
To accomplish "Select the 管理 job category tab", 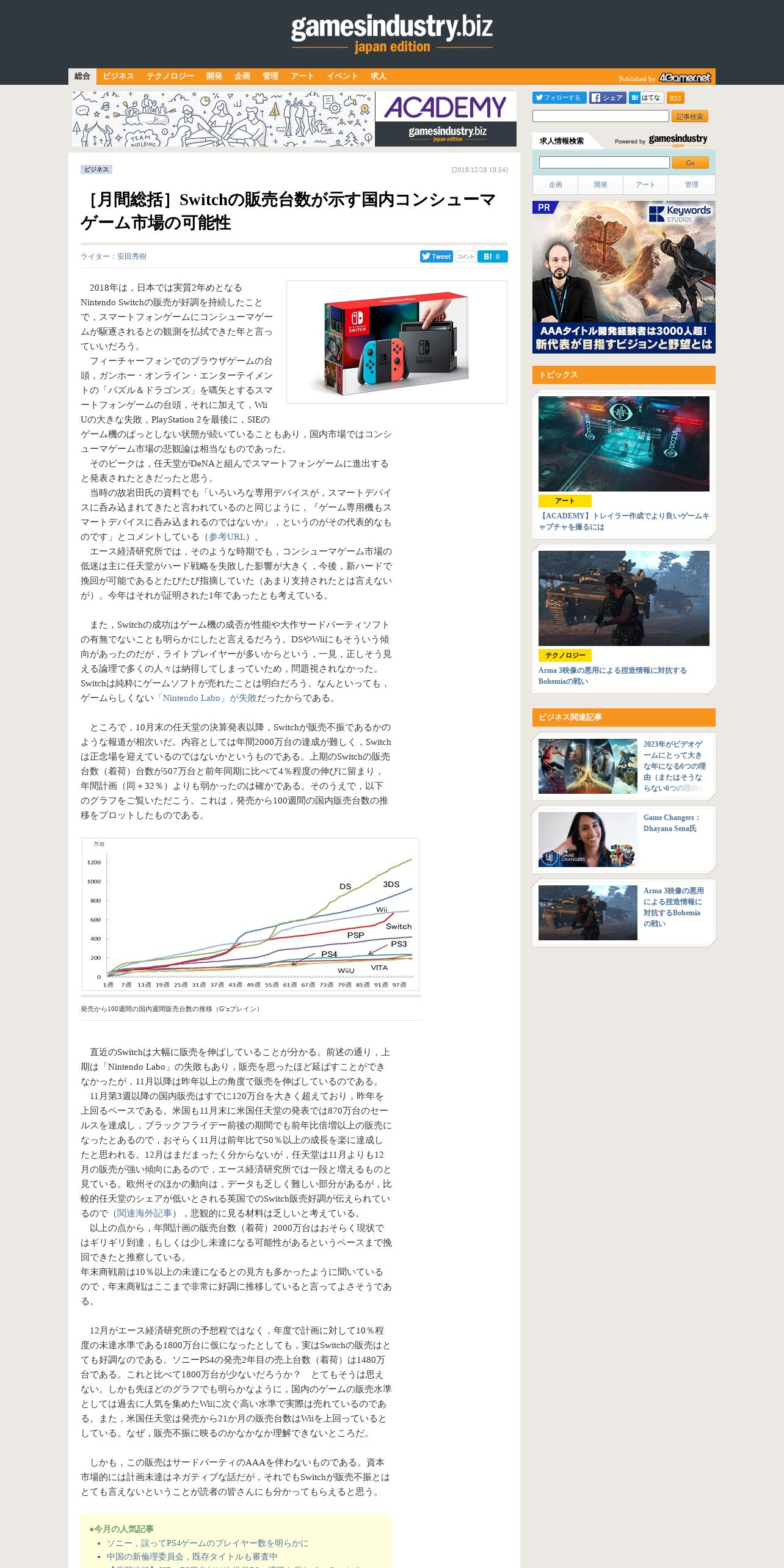I will click(x=692, y=184).
